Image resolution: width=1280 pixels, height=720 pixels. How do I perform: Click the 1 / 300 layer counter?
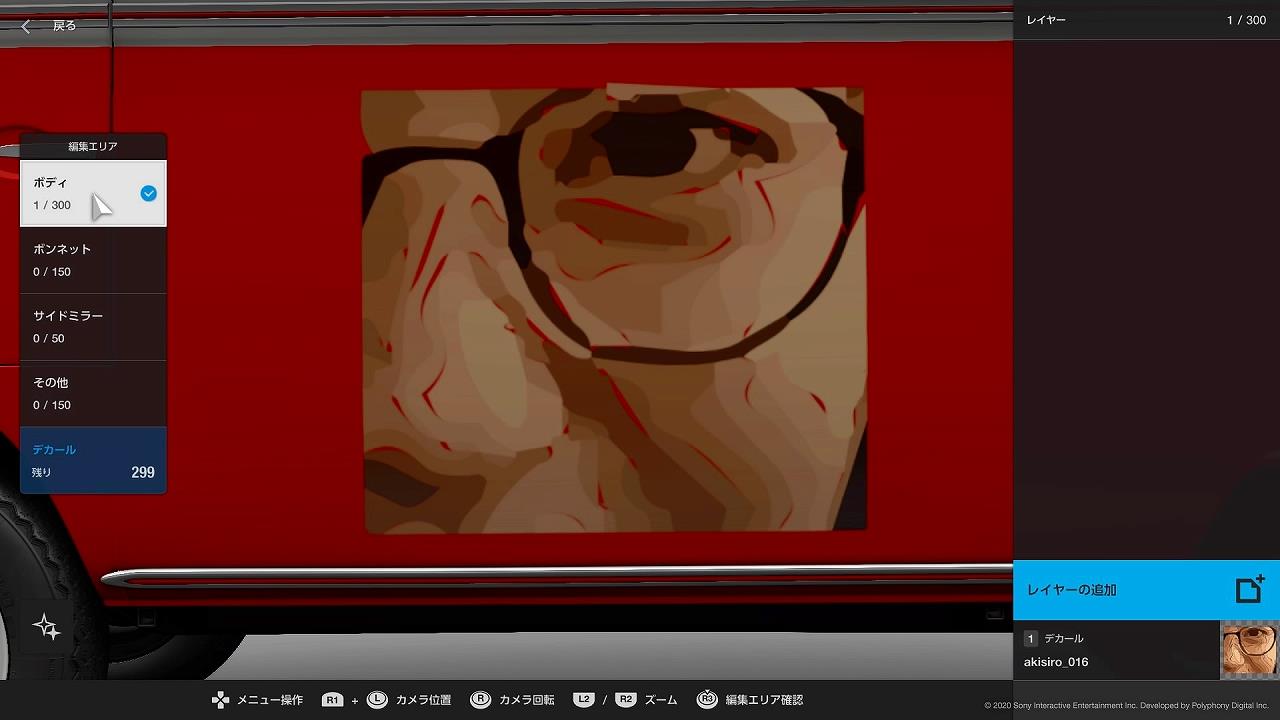point(1246,20)
